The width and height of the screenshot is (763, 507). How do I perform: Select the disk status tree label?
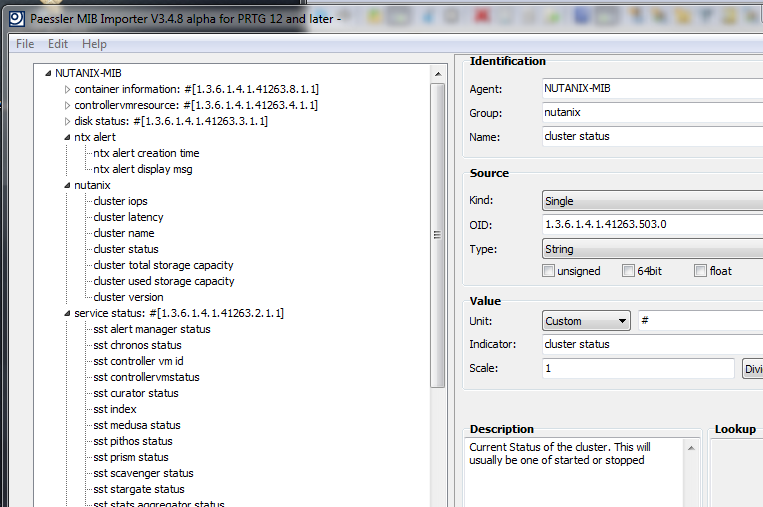pos(171,122)
